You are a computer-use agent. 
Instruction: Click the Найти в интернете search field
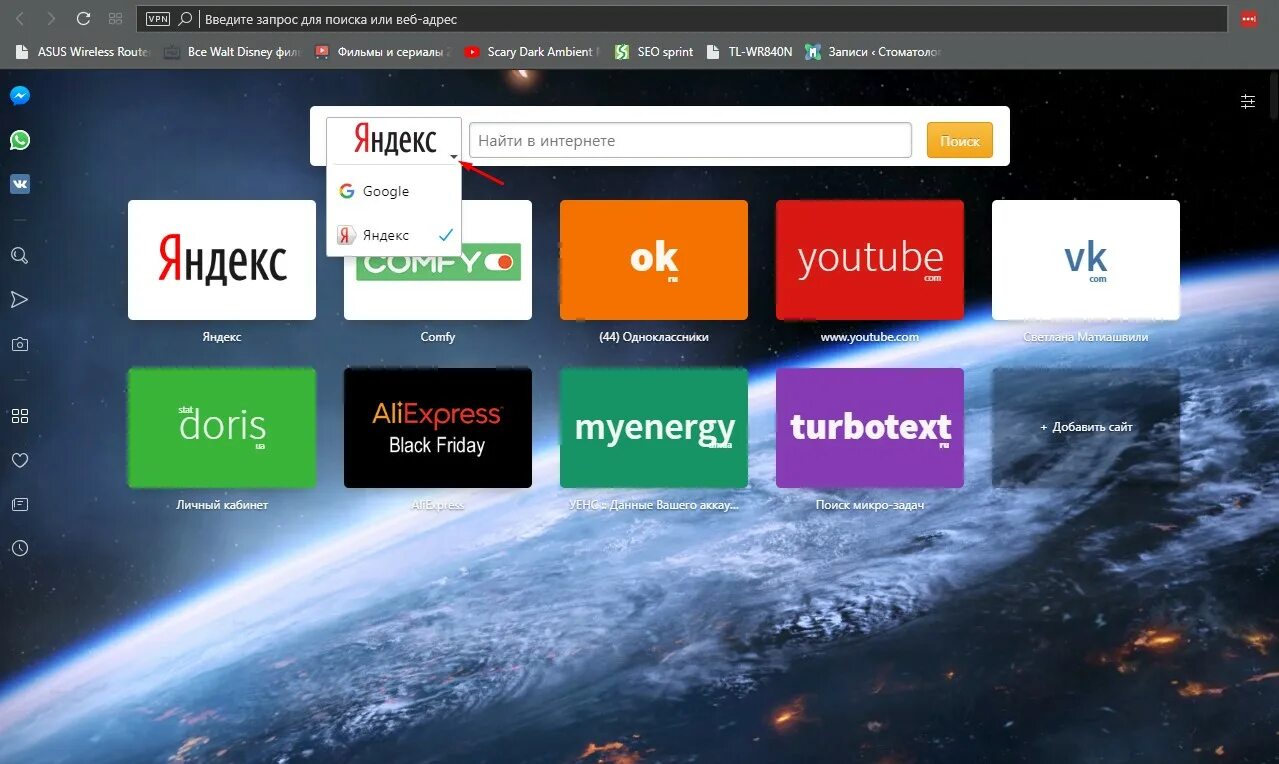(690, 141)
